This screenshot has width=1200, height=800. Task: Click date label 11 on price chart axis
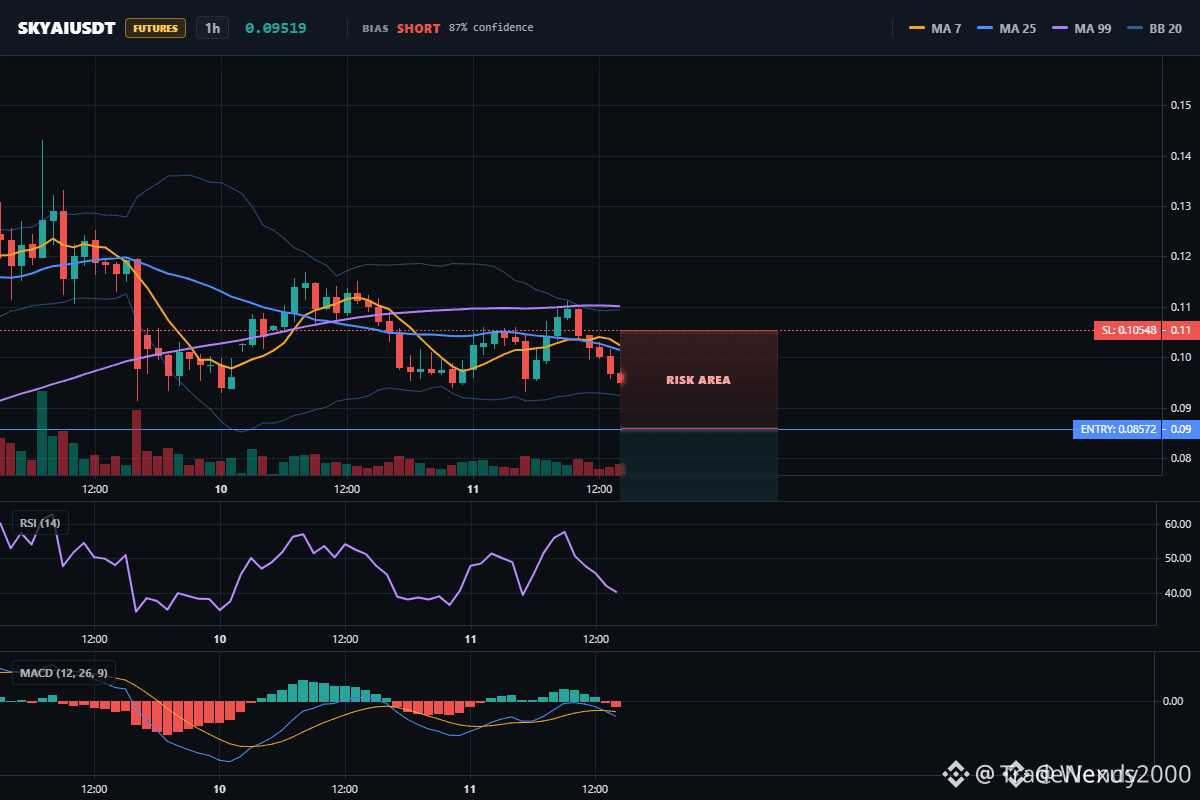pos(473,489)
